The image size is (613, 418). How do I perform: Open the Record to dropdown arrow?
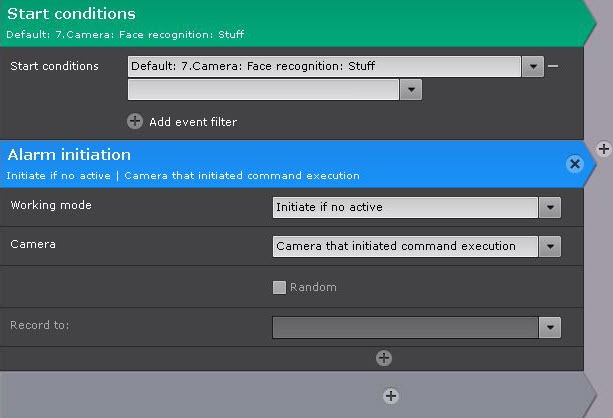[x=550, y=327]
